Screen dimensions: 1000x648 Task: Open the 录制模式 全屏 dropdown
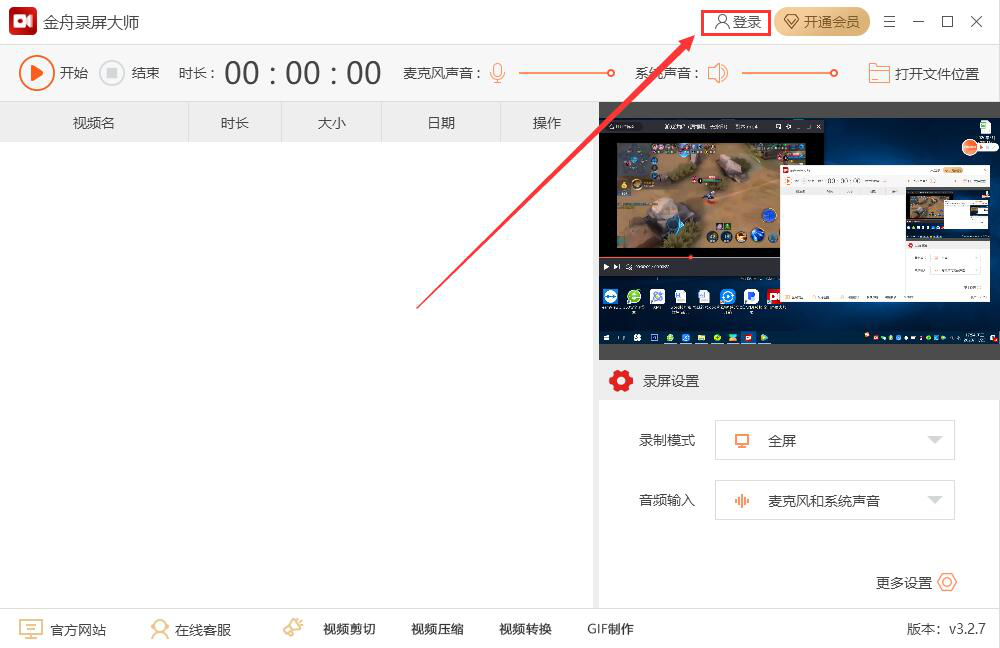[834, 440]
